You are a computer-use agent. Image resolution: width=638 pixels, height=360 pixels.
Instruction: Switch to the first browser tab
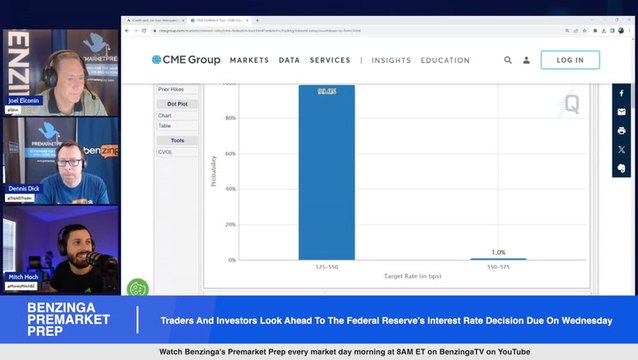155,20
